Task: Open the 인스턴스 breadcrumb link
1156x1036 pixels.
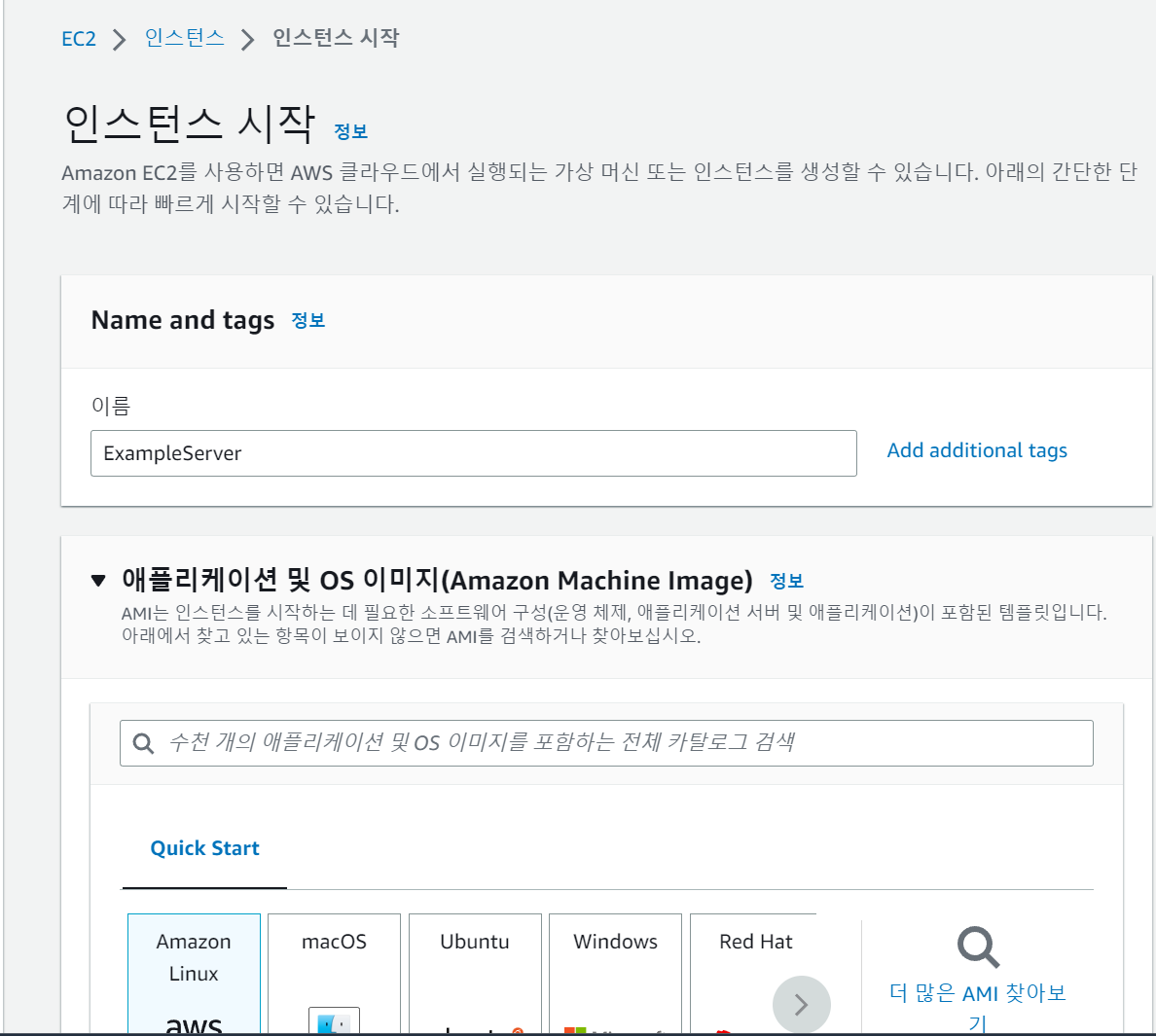Action: point(184,38)
